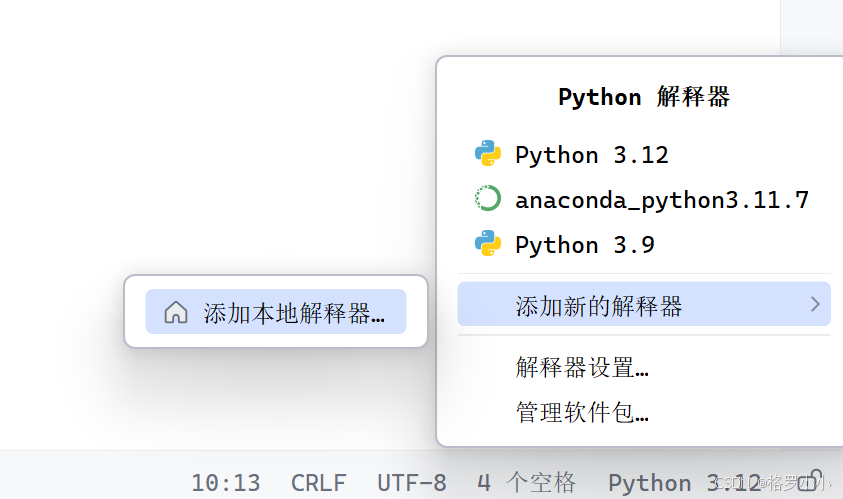Click the Python logo beside Python 3.9
This screenshot has height=499, width=843.
[488, 243]
